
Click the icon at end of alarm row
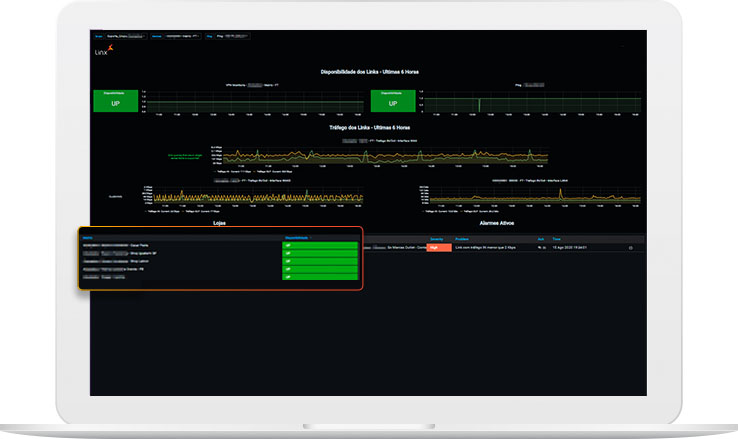(x=630, y=247)
